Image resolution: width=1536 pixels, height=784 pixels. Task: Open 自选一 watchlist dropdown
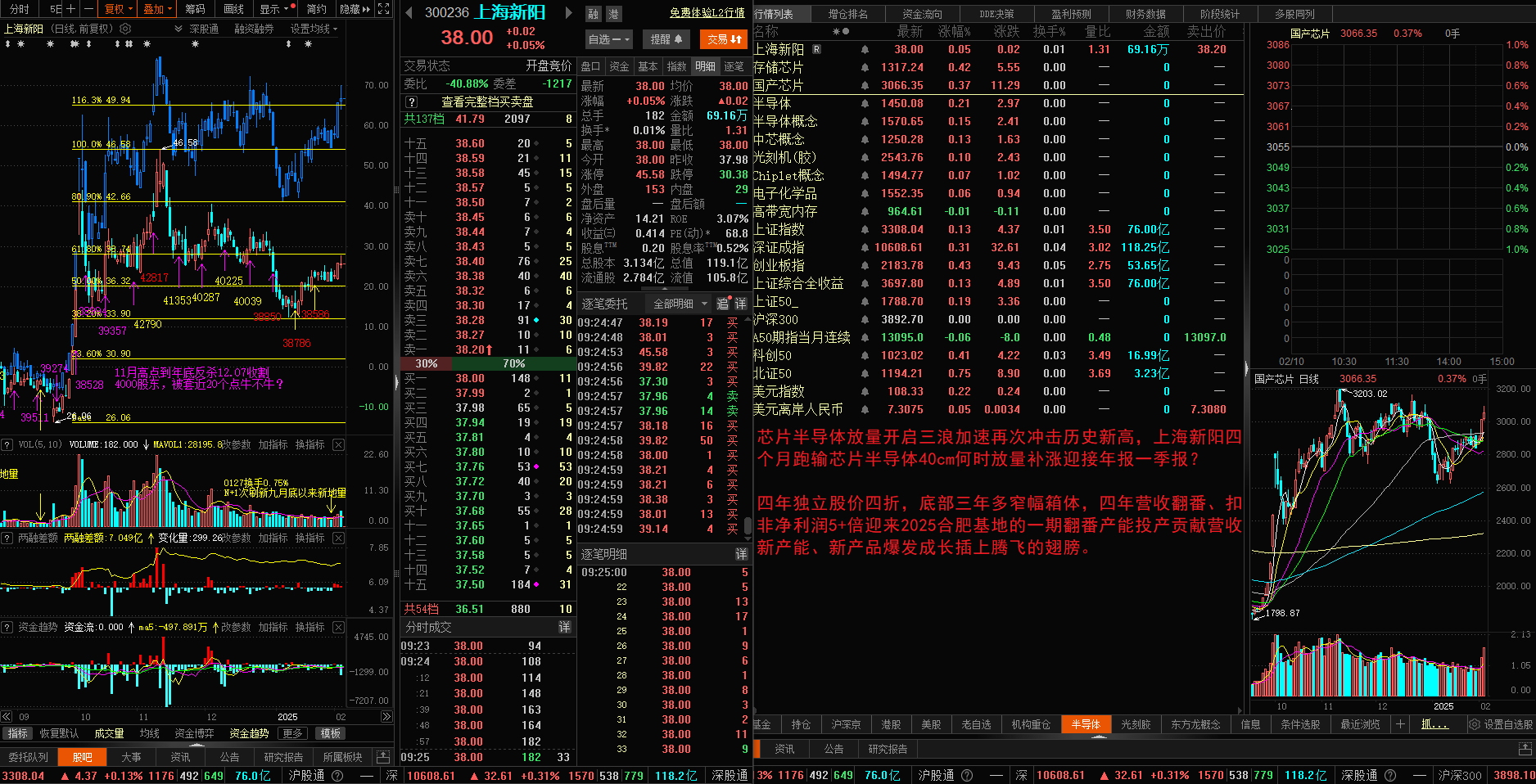click(x=609, y=39)
